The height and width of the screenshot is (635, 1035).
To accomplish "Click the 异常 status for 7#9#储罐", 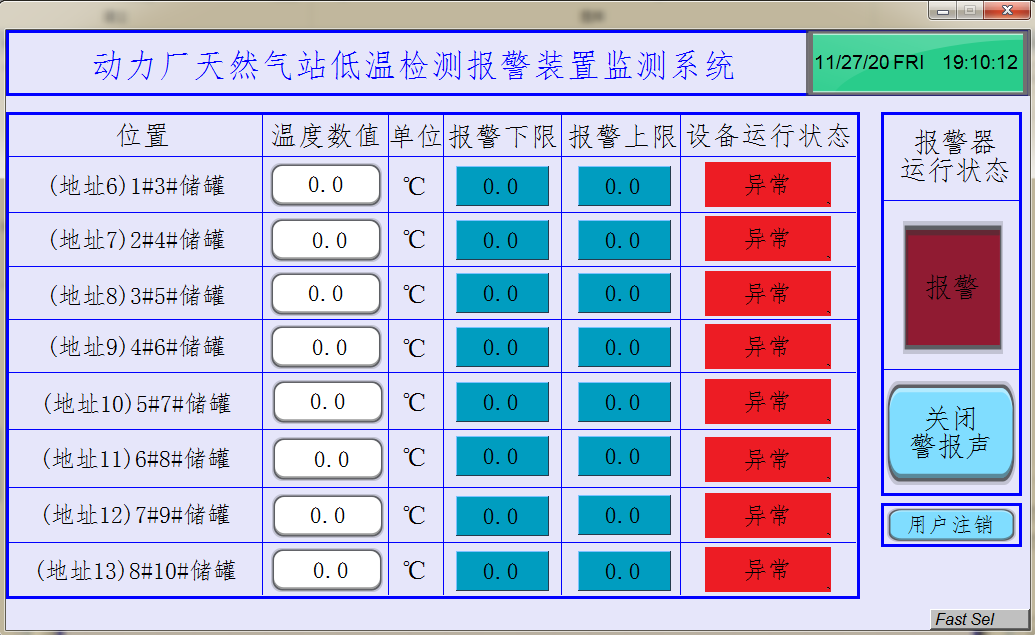I will pos(767,515).
